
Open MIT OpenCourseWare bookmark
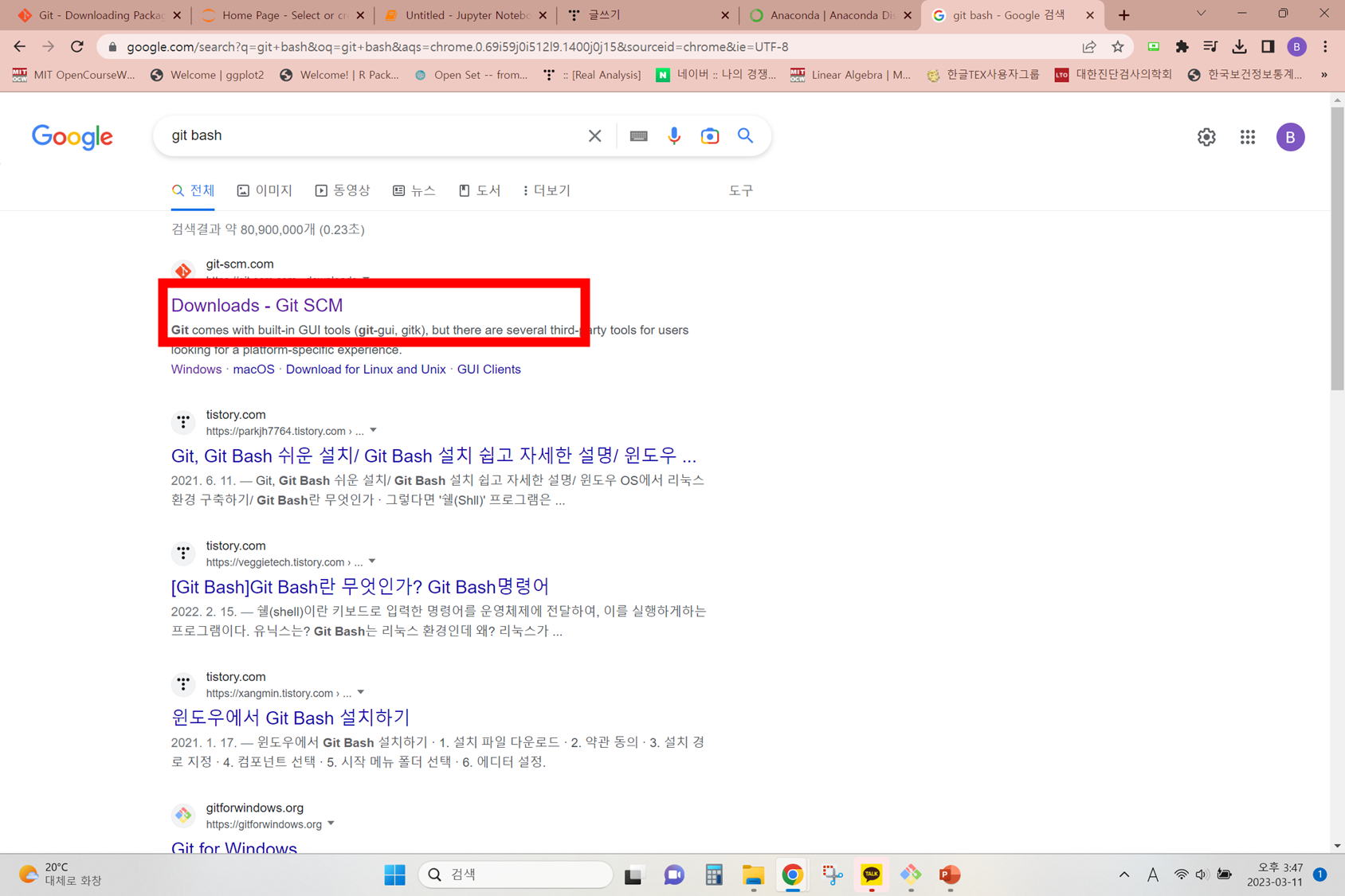pyautogui.click(x=73, y=75)
